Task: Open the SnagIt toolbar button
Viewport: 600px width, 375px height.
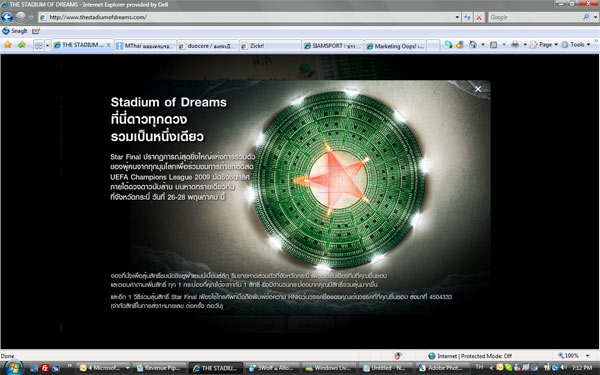Action: (15, 31)
